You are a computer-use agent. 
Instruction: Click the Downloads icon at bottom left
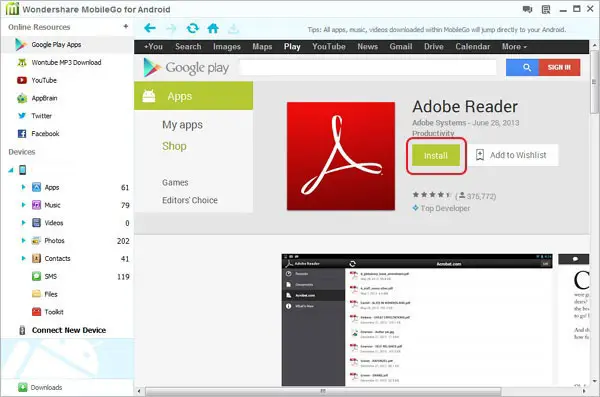23,387
